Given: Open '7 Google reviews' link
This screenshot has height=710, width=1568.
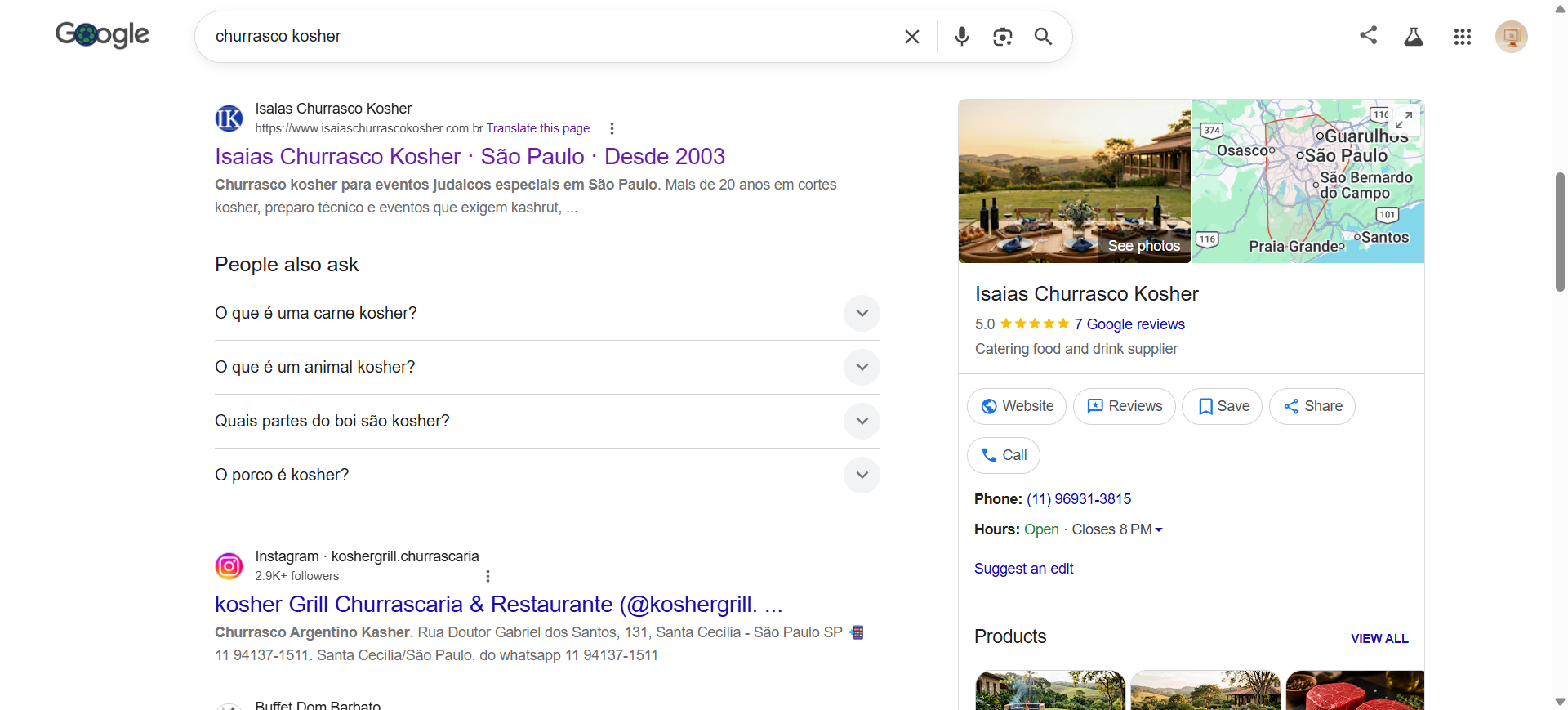Looking at the screenshot, I should [x=1129, y=324].
